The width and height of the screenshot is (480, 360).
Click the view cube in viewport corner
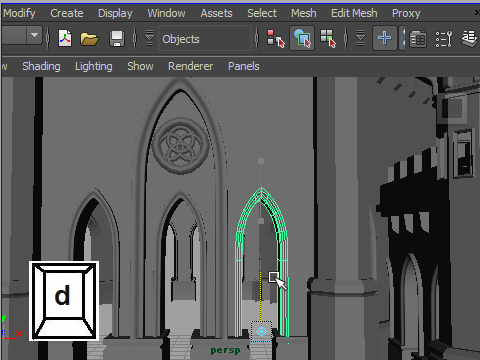[453, 109]
